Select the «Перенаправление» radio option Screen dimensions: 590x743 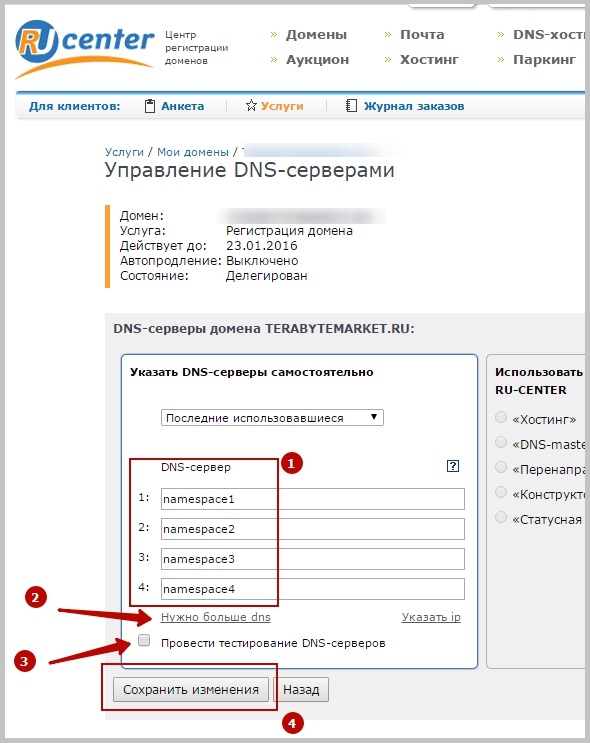(x=501, y=467)
